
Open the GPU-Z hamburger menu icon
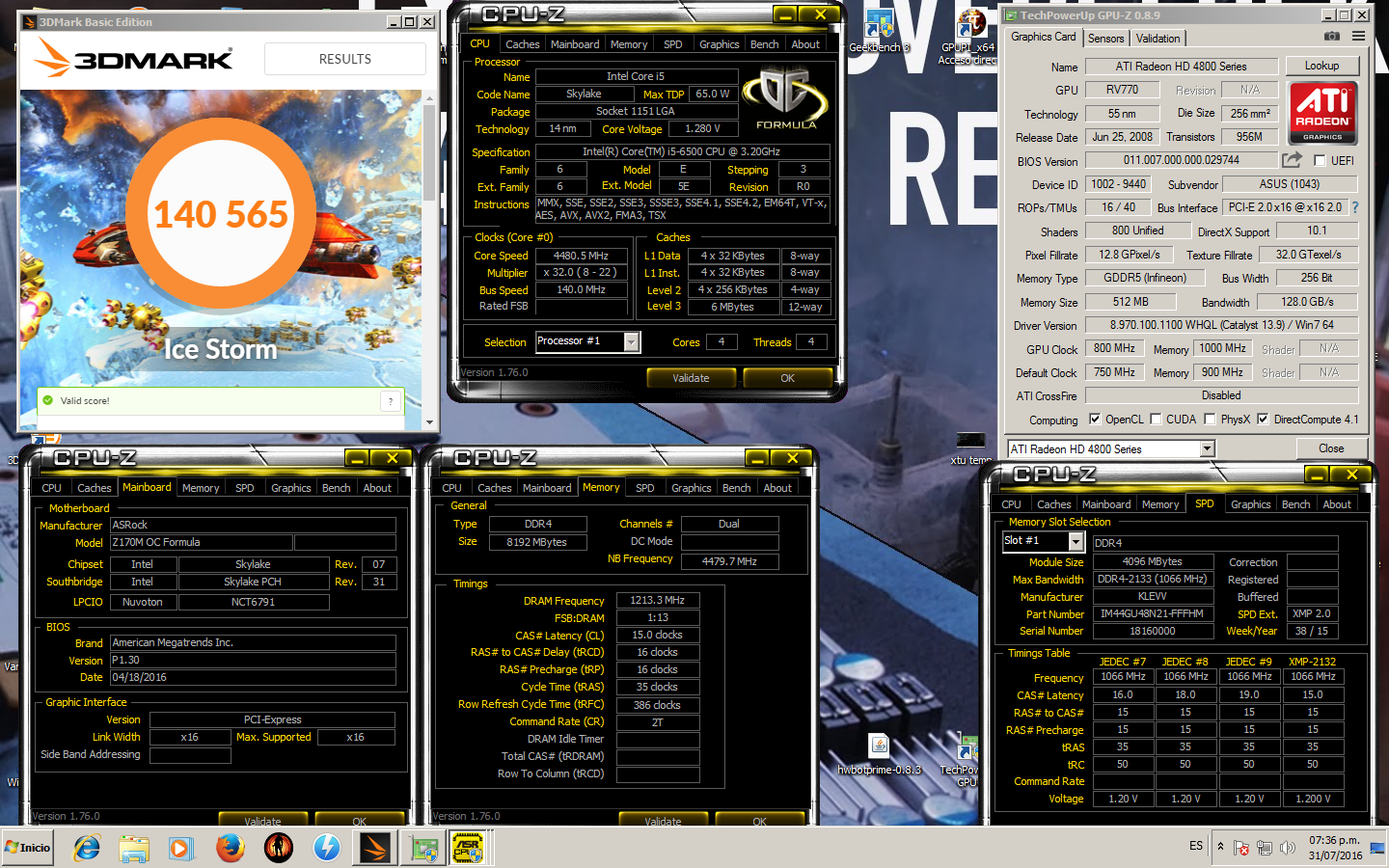click(x=1358, y=37)
